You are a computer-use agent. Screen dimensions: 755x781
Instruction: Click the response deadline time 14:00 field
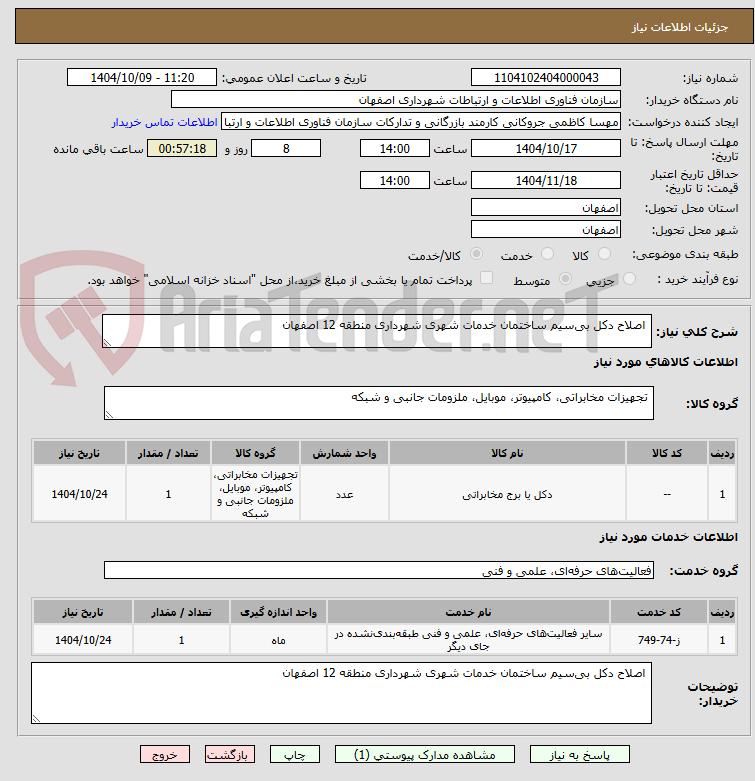click(x=395, y=148)
